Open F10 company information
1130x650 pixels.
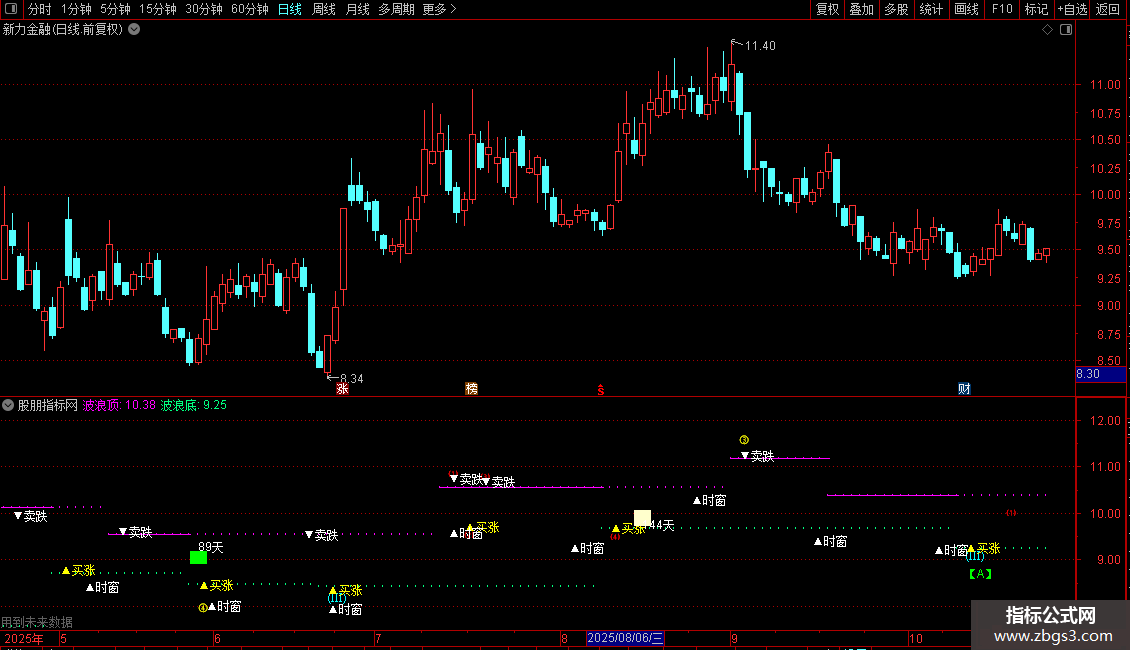[1002, 9]
